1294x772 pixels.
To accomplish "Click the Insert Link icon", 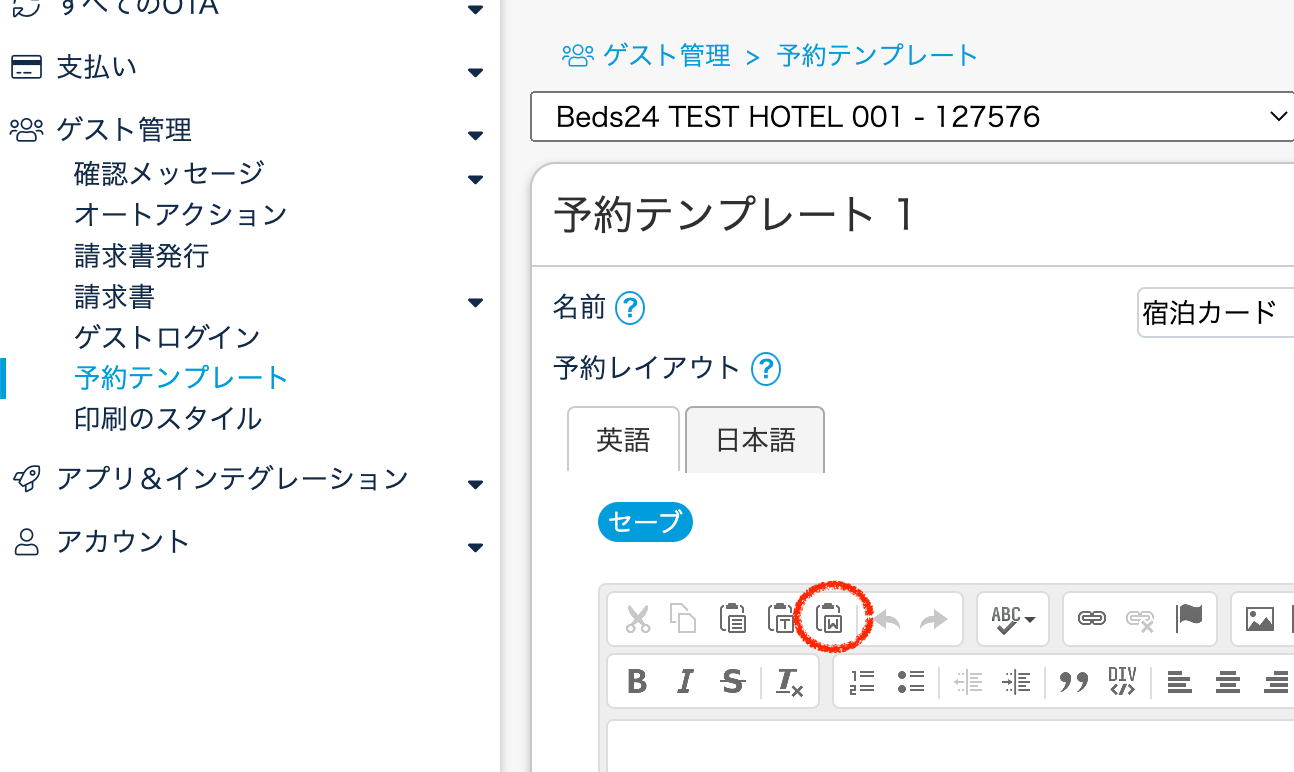I will (1091, 619).
